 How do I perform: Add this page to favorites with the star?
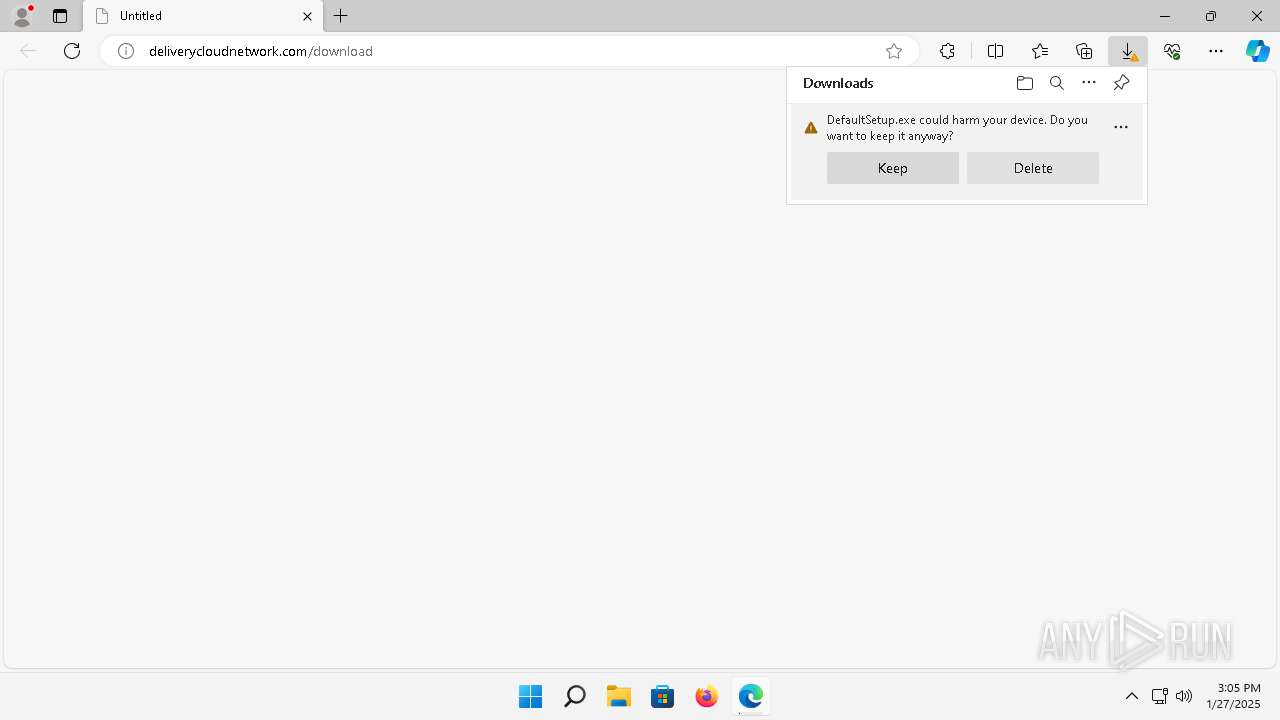(894, 51)
